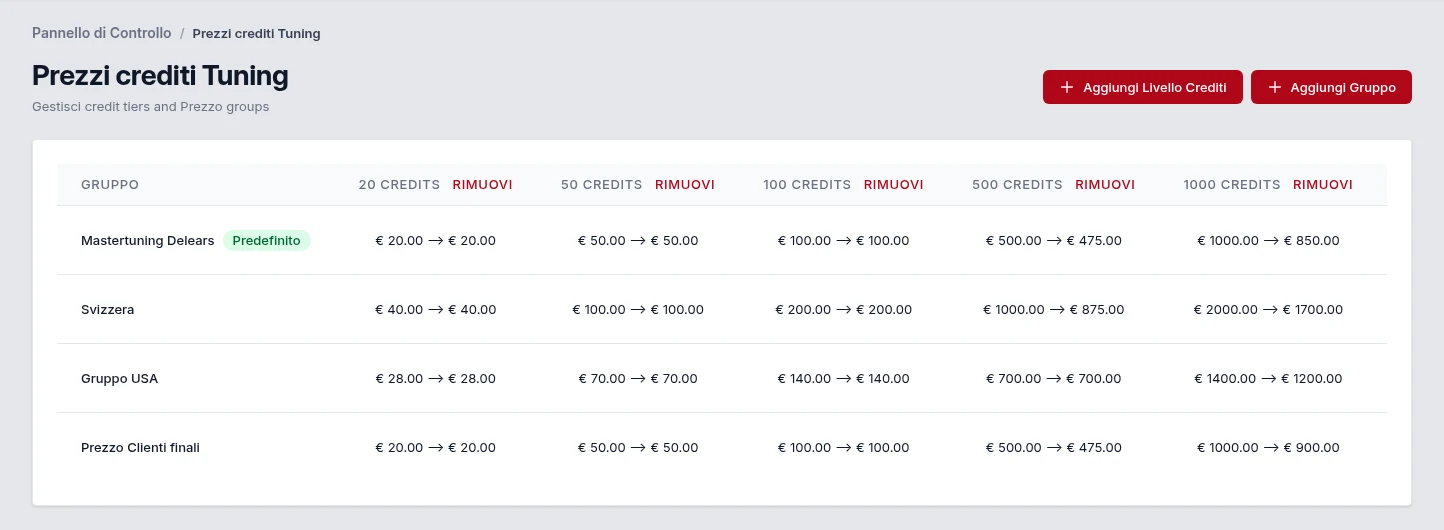Click the € 1000.00 → € 900.00 cell

(1268, 448)
